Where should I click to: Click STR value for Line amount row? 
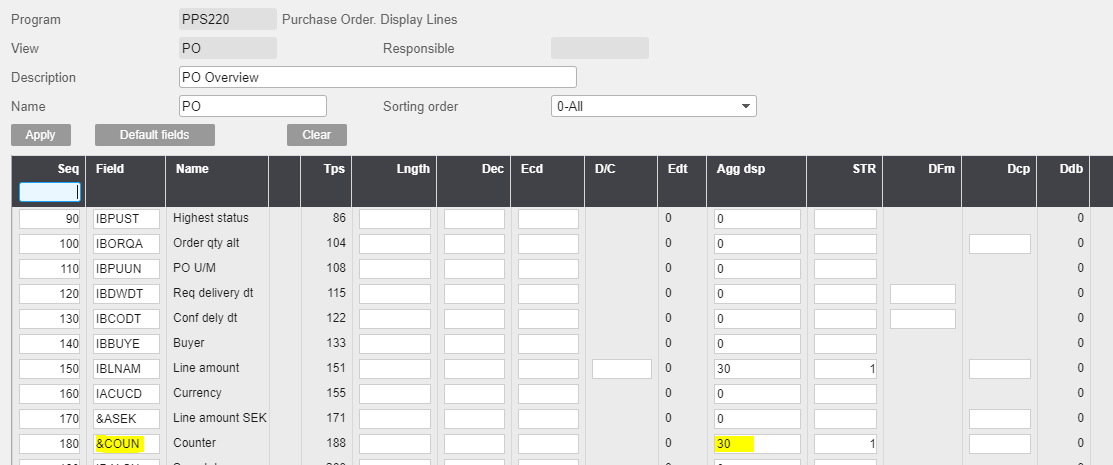pos(845,368)
